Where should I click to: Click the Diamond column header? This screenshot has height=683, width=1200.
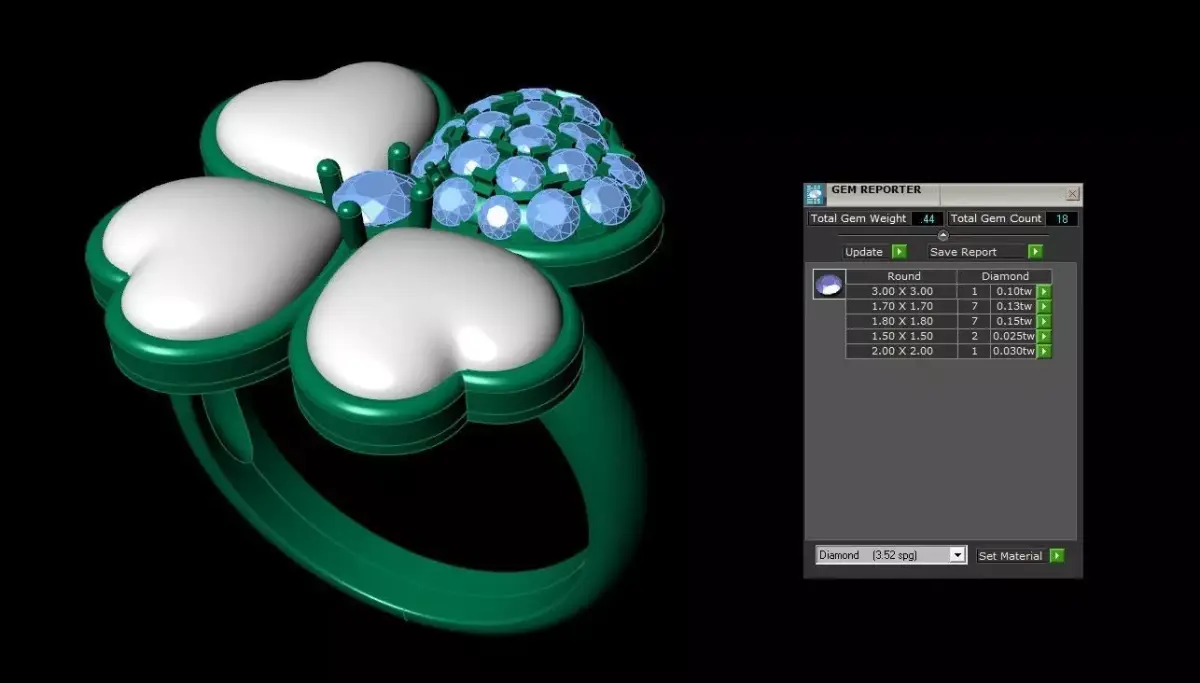coord(1004,276)
